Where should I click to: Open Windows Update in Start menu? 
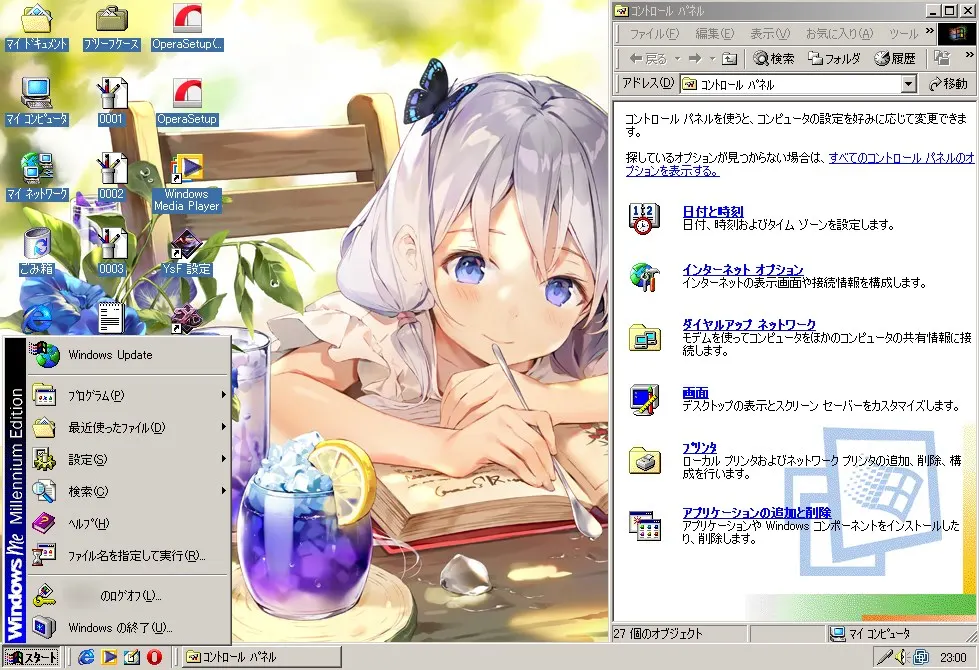[128, 355]
